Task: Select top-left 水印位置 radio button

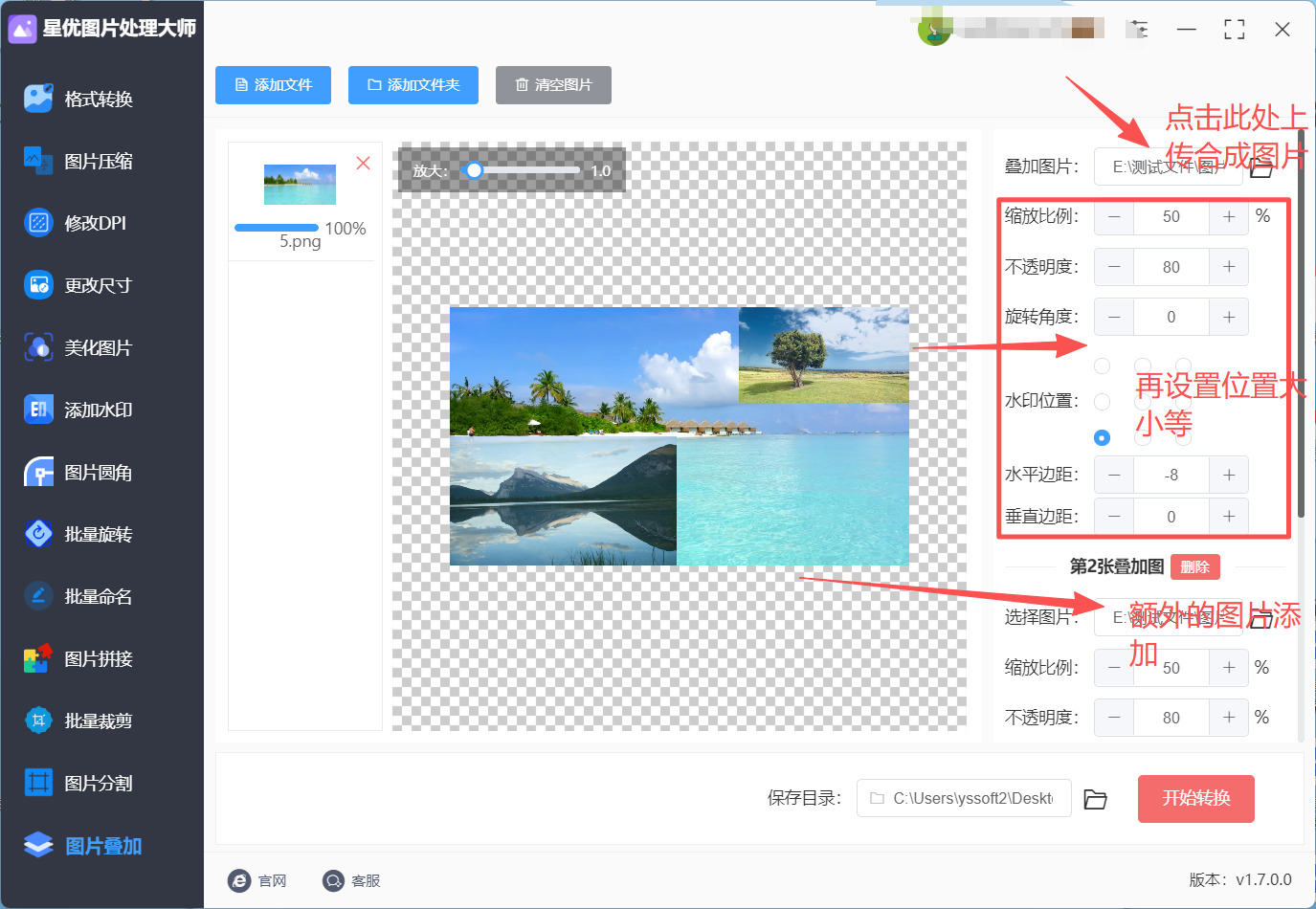Action: tap(1103, 366)
